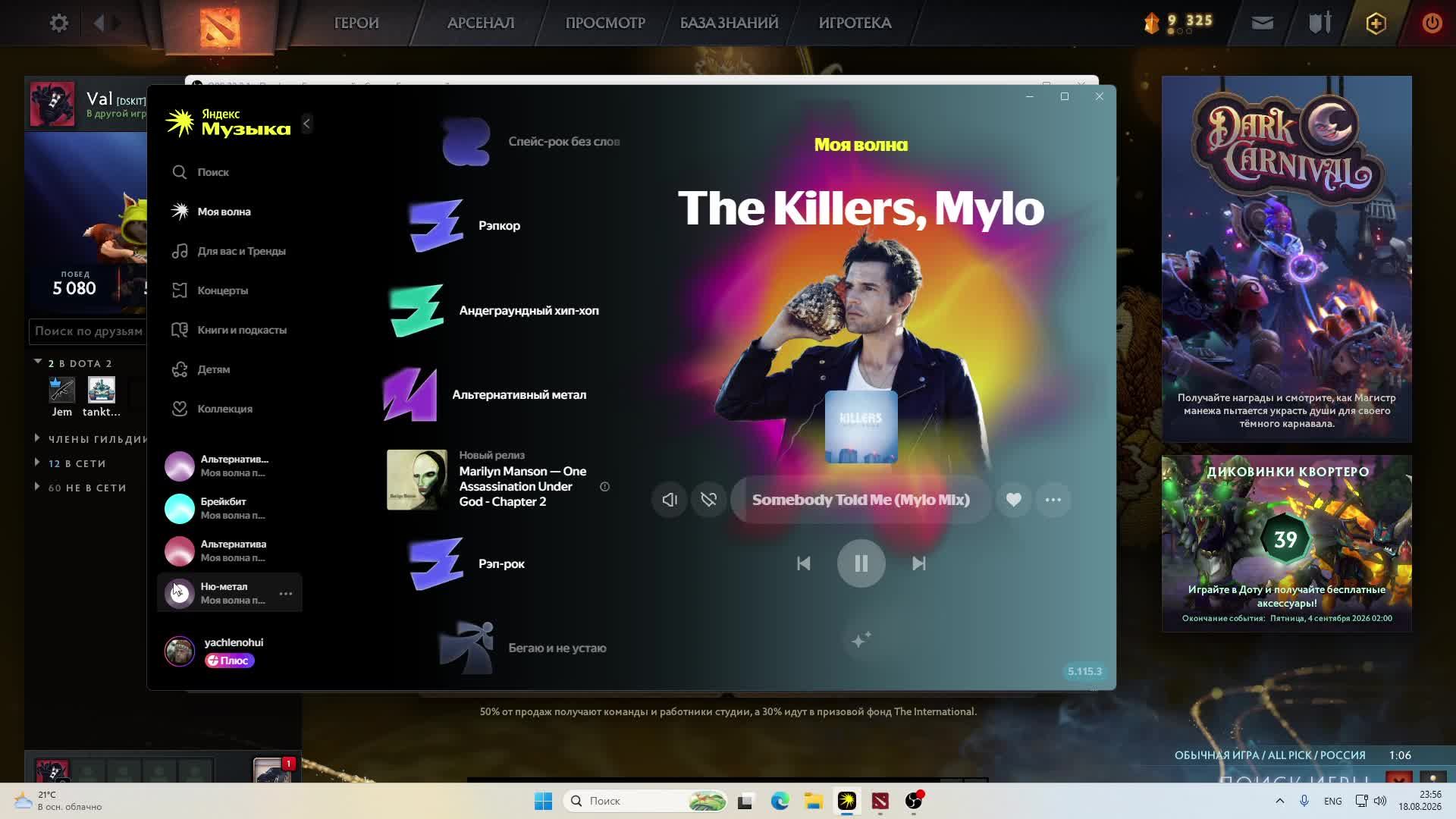Open ГЕРОИ tab in Dota 2
The width and height of the screenshot is (1456, 819).
356,23
